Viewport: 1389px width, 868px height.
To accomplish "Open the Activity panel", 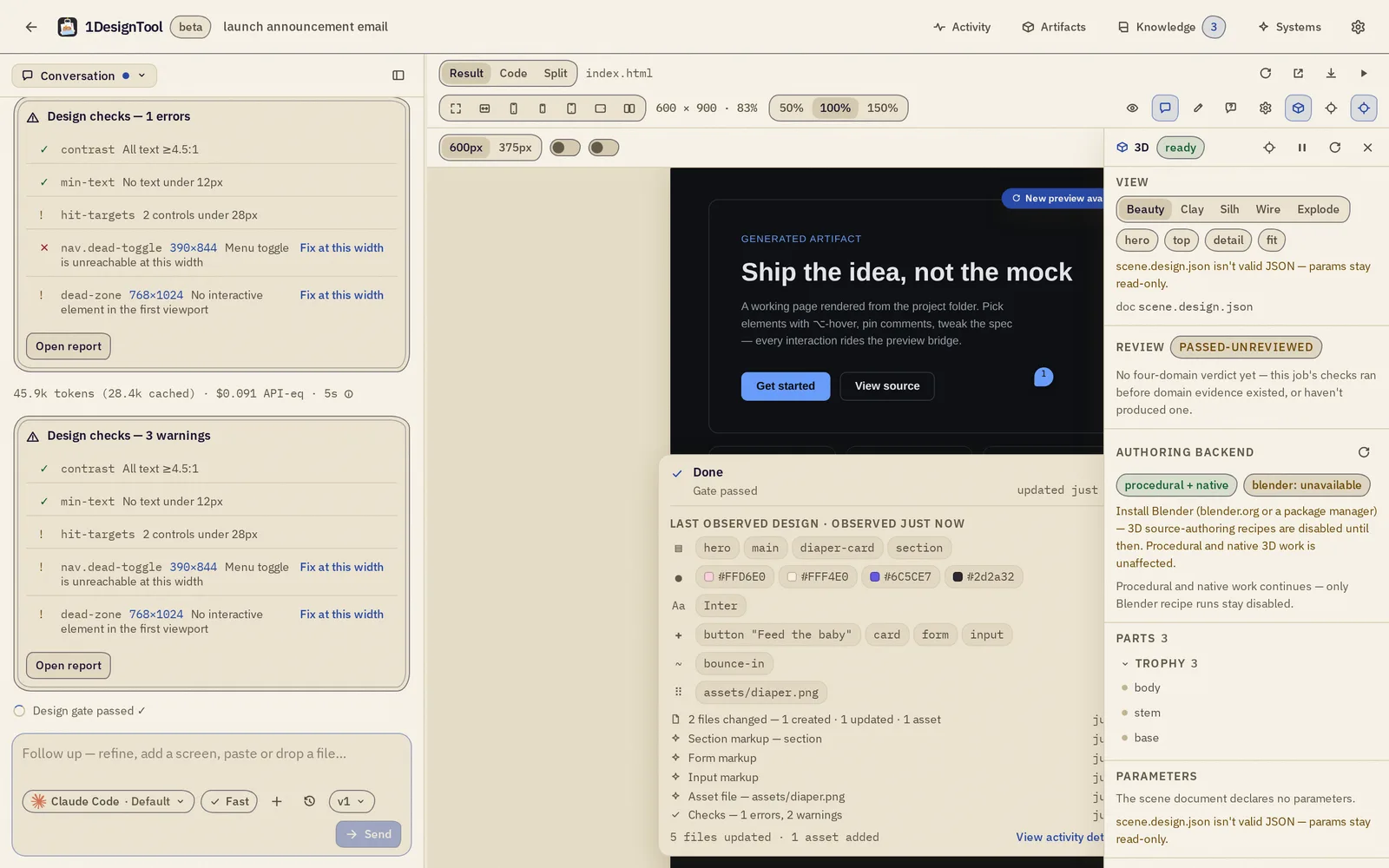I will [962, 27].
